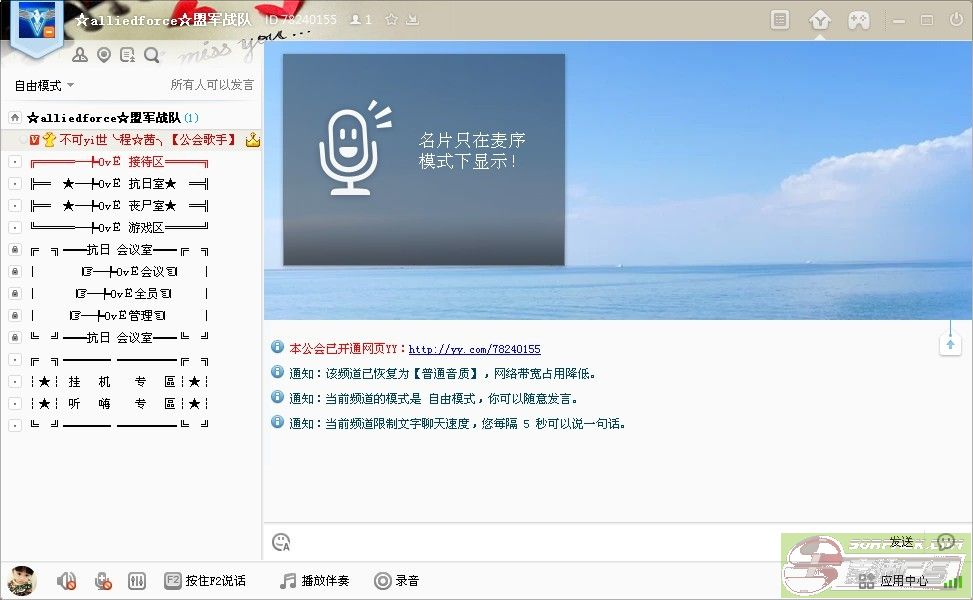This screenshot has width=973, height=600.
Task: Toggle the speaker mute button
Action: [x=66, y=581]
